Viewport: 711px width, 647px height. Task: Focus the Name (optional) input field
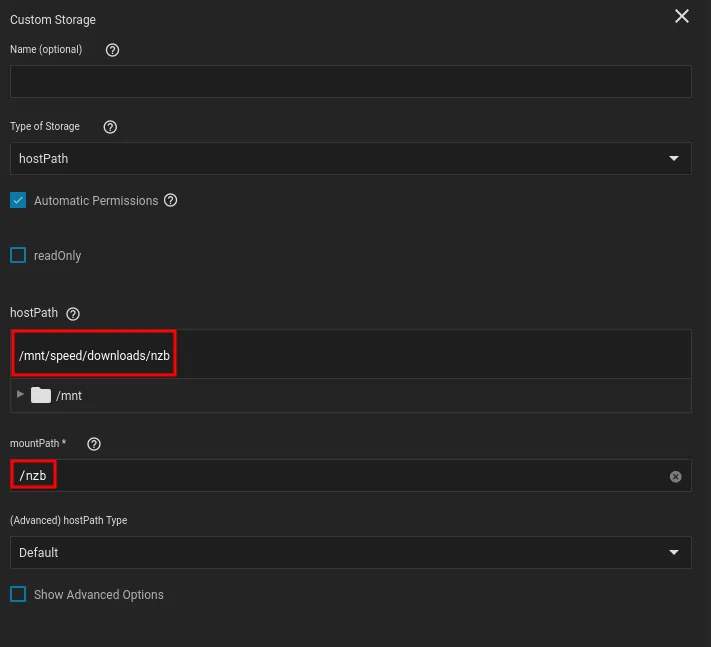[351, 82]
